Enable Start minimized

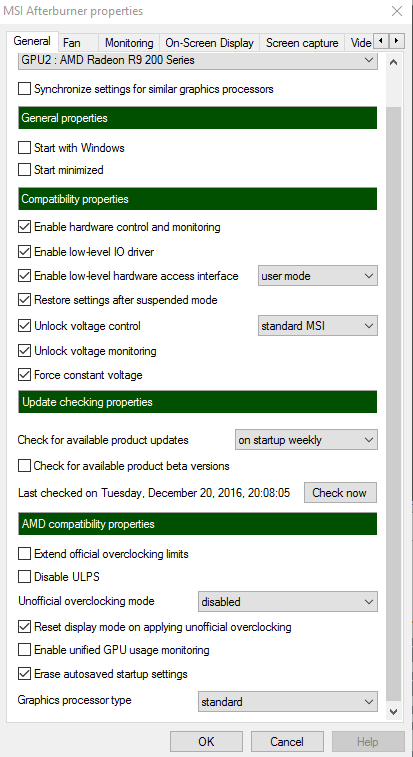(24, 170)
